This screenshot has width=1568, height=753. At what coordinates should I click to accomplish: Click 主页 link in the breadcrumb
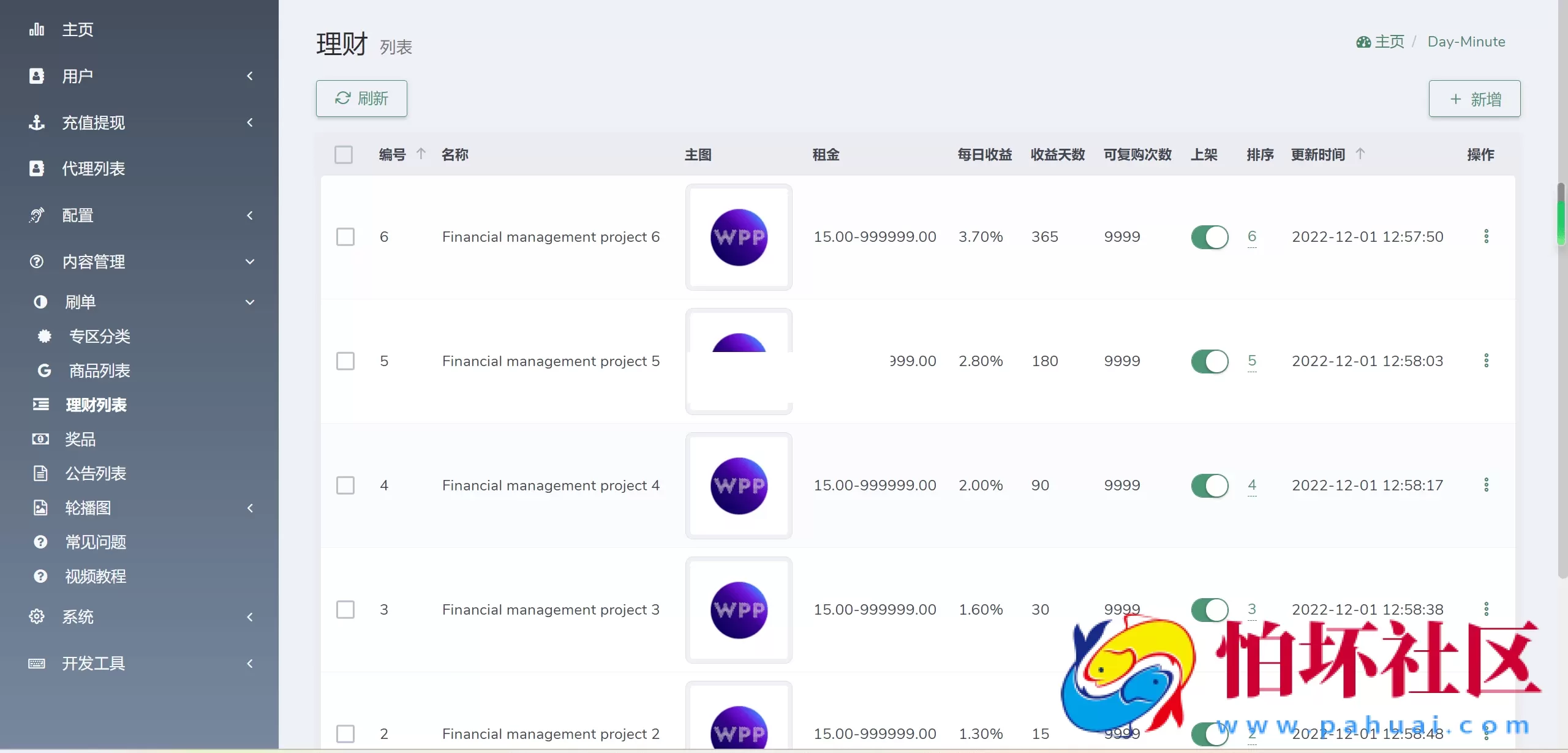coord(1389,41)
